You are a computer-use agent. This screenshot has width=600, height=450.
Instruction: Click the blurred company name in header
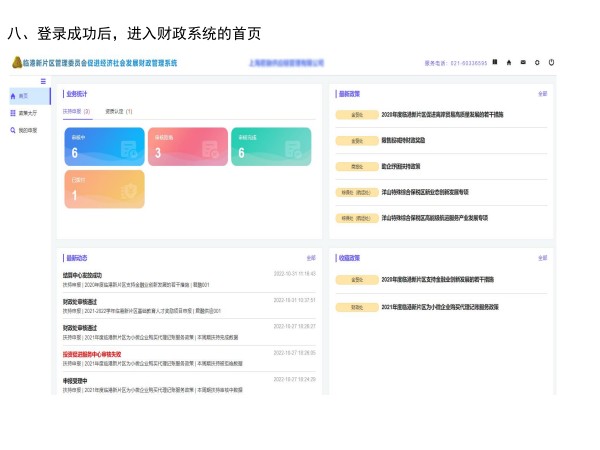pyautogui.click(x=287, y=63)
